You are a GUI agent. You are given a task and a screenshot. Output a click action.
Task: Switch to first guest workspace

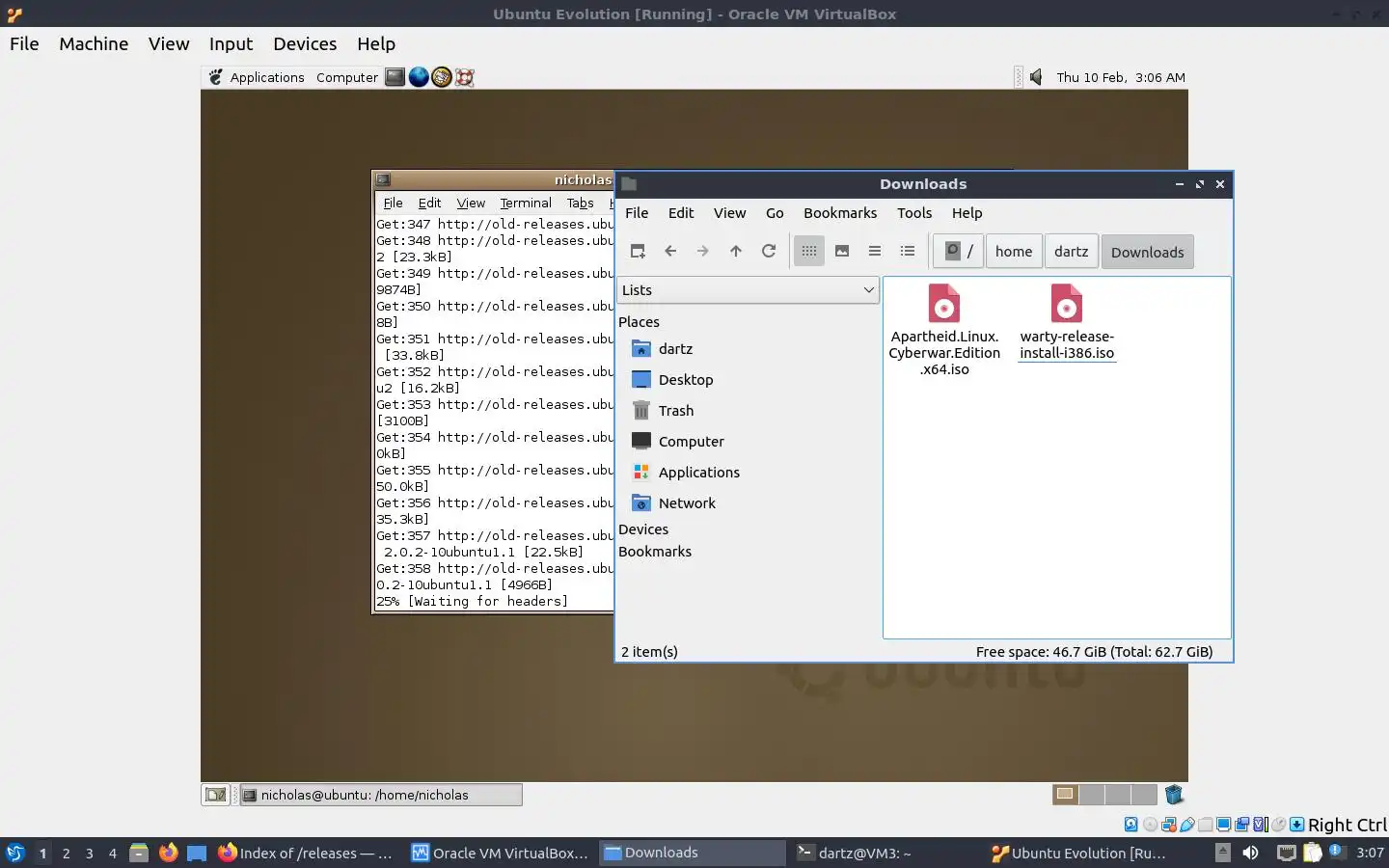pyautogui.click(x=1065, y=795)
